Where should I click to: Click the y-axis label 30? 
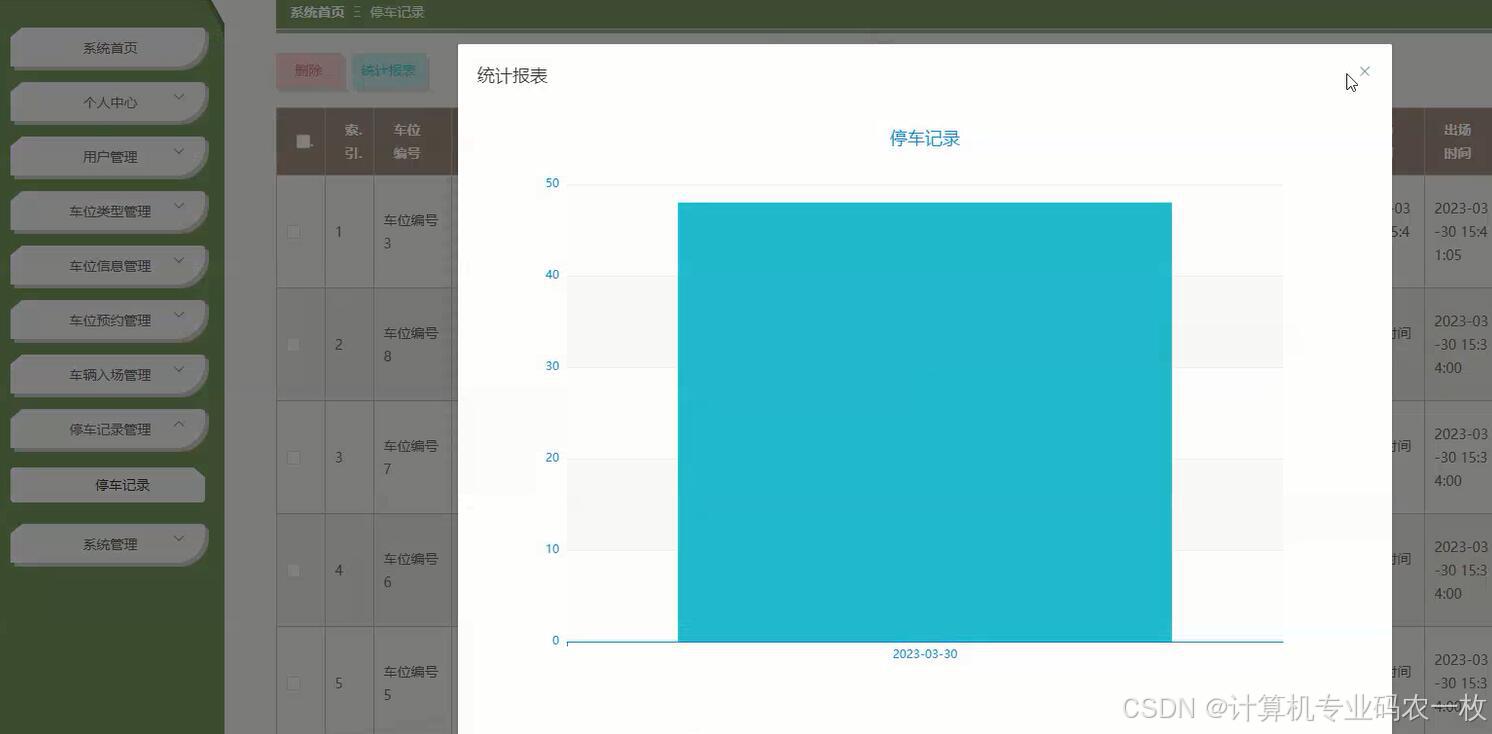click(552, 366)
